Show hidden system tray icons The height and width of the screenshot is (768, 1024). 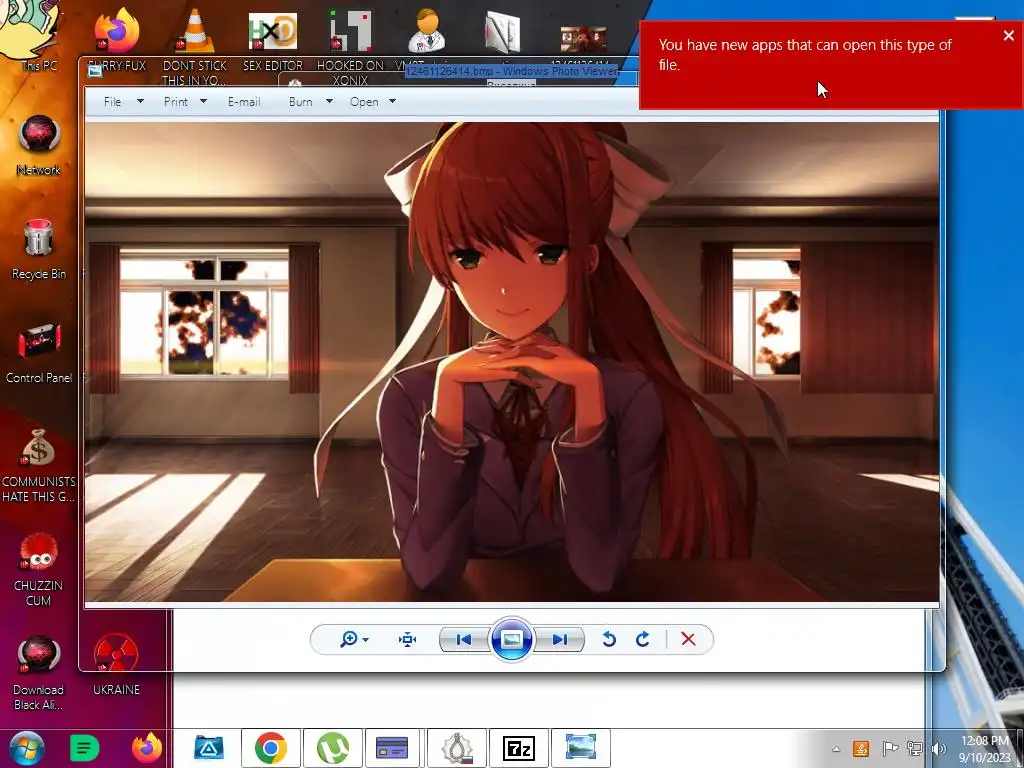point(836,749)
